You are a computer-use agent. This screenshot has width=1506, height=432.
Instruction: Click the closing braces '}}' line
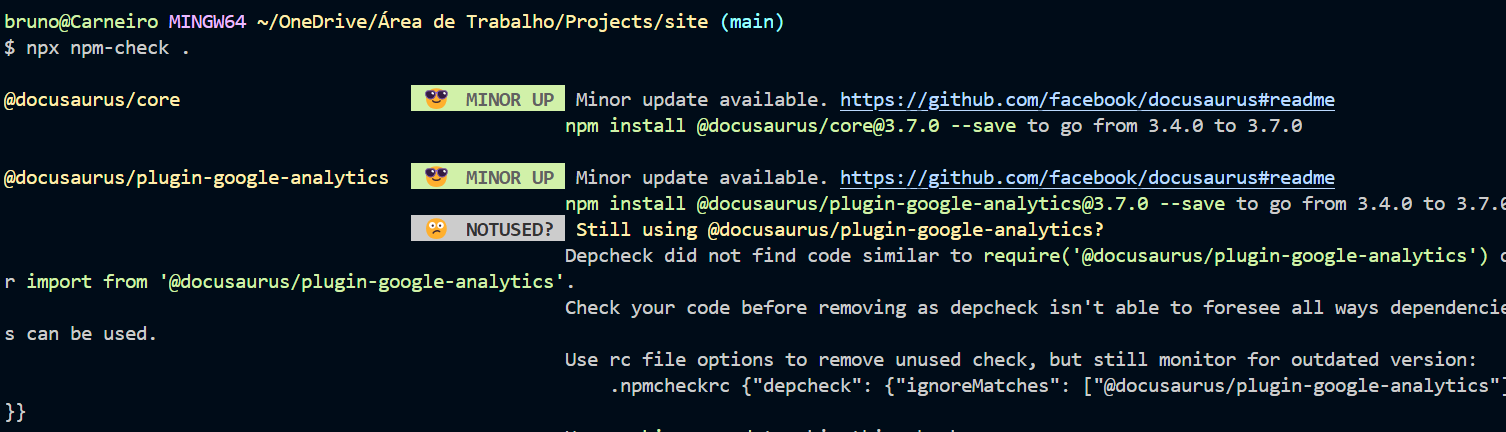(x=15, y=412)
